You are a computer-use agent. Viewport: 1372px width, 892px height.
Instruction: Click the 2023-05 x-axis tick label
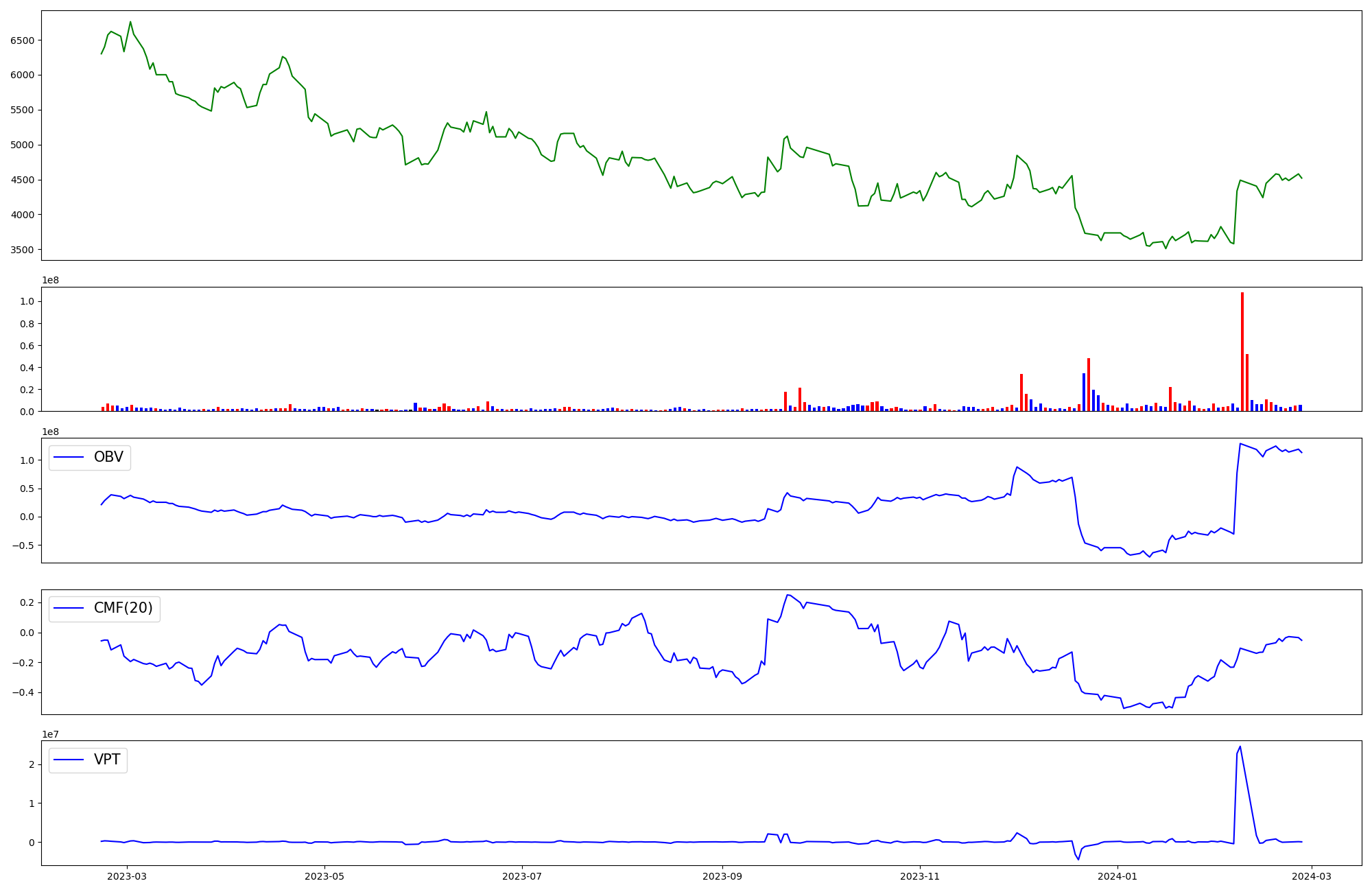coord(324,876)
